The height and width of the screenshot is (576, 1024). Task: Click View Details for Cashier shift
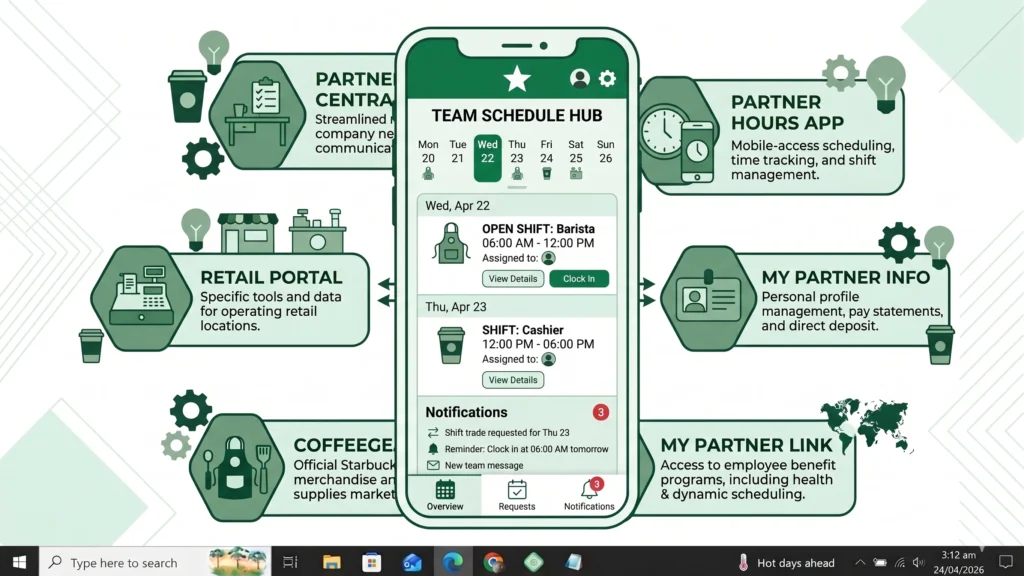[513, 380]
